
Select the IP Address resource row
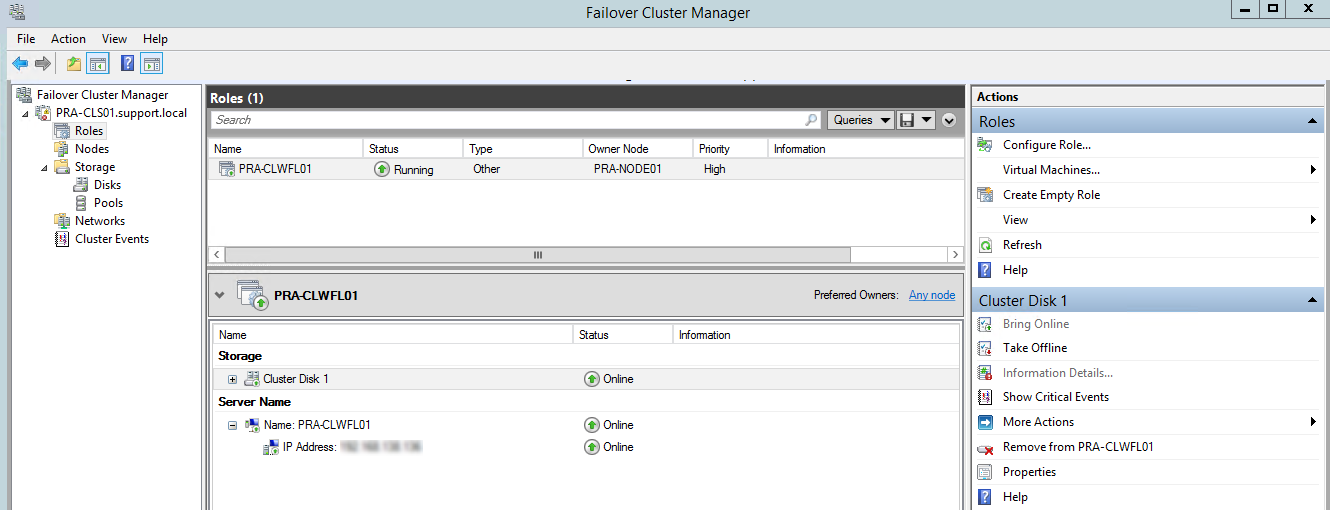(x=585, y=447)
